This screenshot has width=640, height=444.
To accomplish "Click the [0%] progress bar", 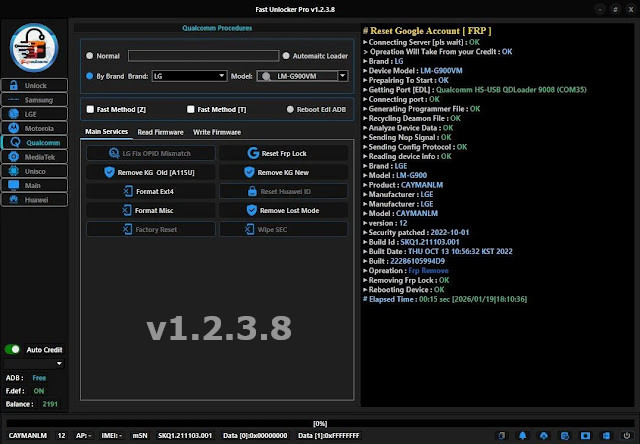I will tap(320, 424).
